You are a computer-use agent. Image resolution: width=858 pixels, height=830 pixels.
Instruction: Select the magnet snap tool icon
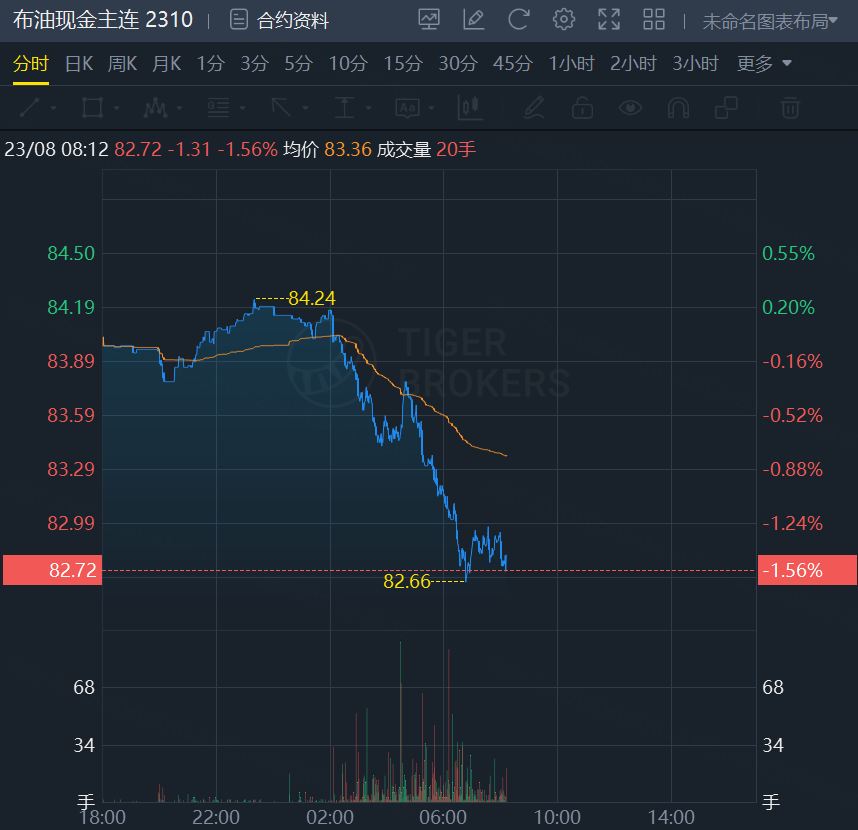[678, 107]
